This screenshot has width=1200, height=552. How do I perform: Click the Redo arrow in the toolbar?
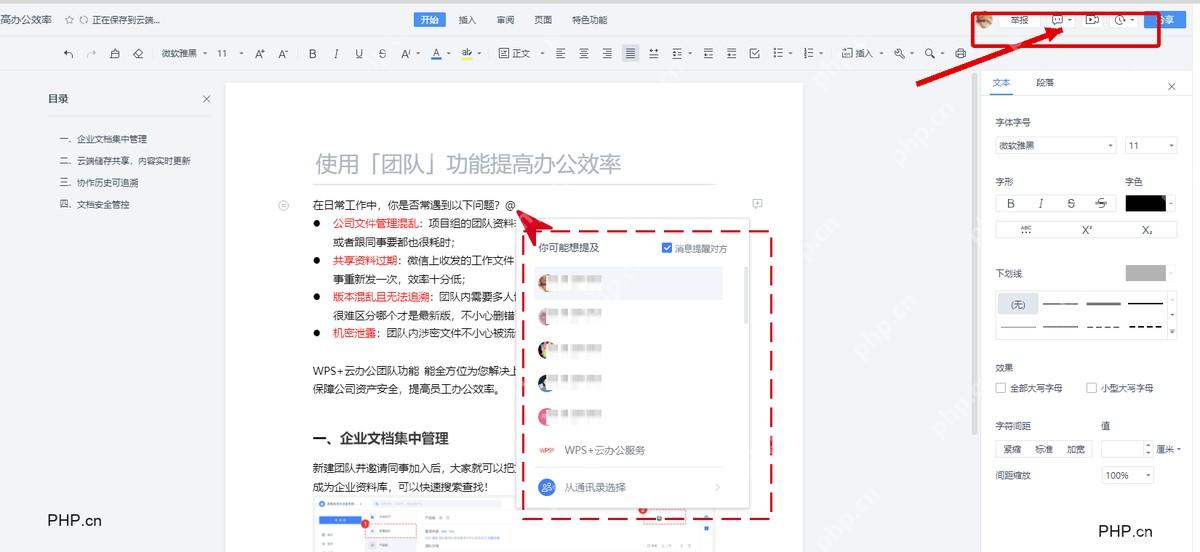point(91,54)
